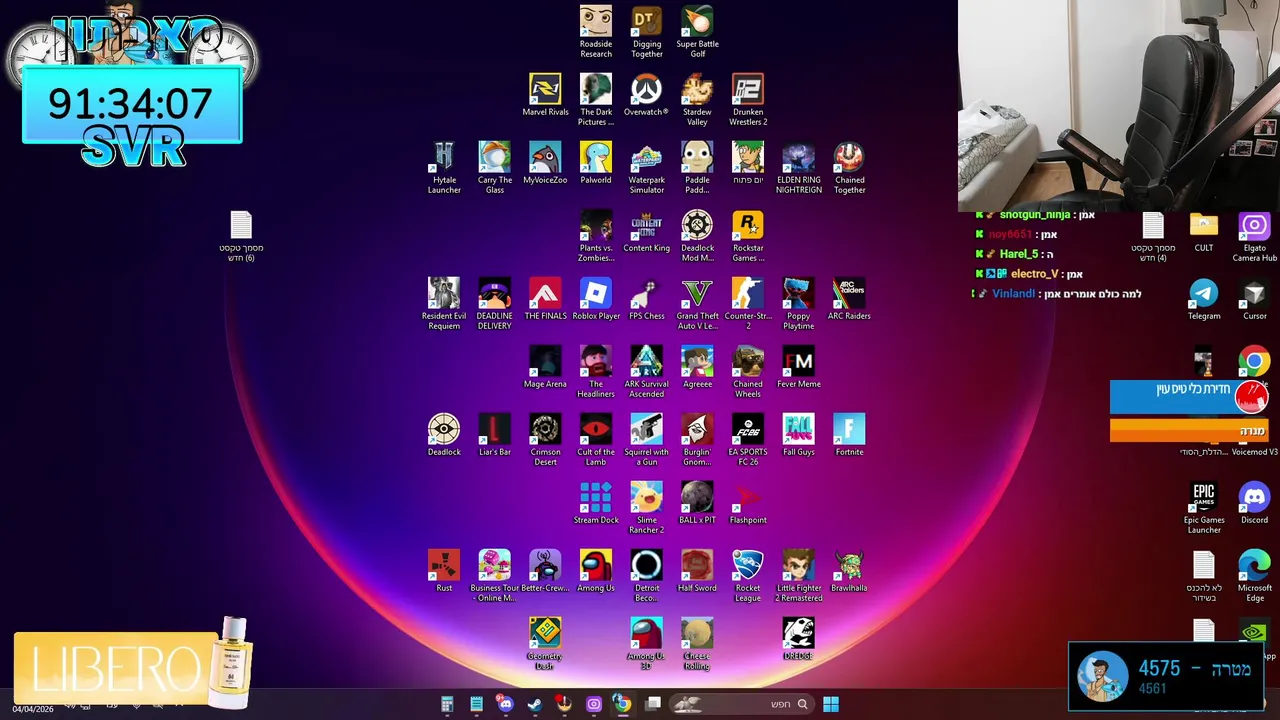Select the ELDEN RING NIGHTREIGN icon
This screenshot has width=1280, height=720.
[799, 168]
